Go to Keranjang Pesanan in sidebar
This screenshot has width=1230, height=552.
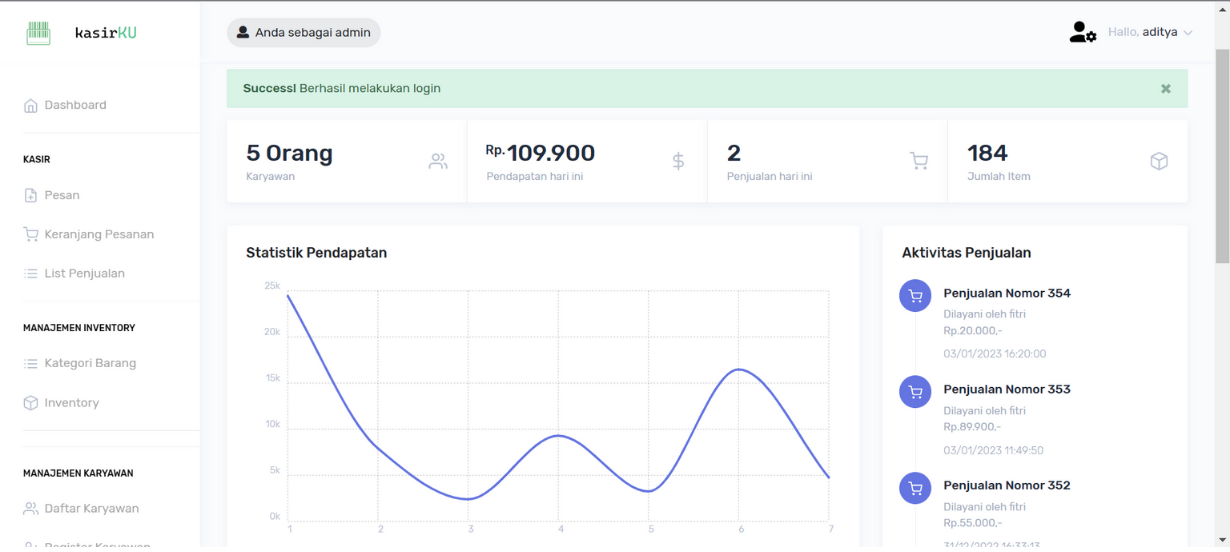[98, 234]
